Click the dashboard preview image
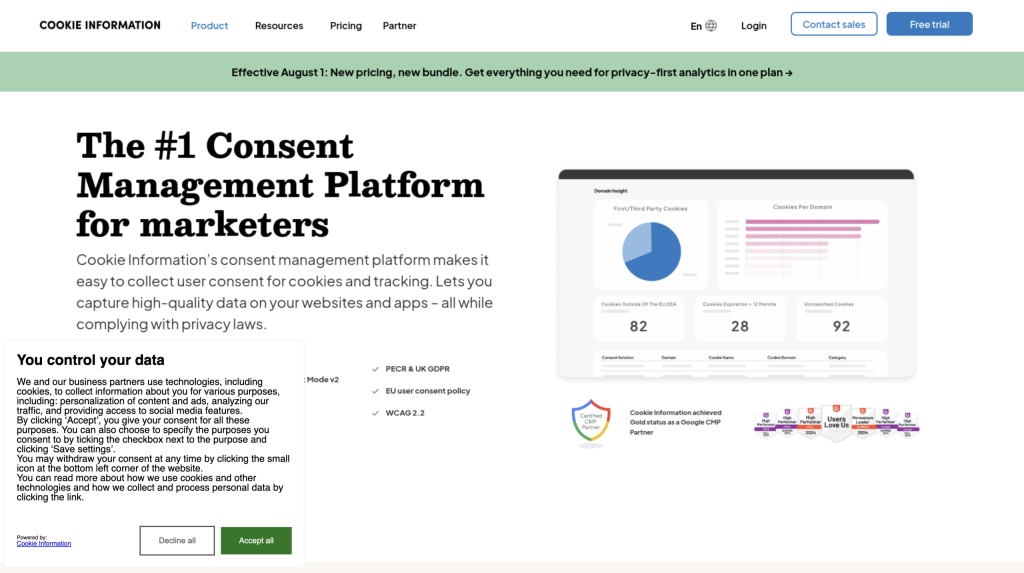The height and width of the screenshot is (573, 1024). (736, 273)
